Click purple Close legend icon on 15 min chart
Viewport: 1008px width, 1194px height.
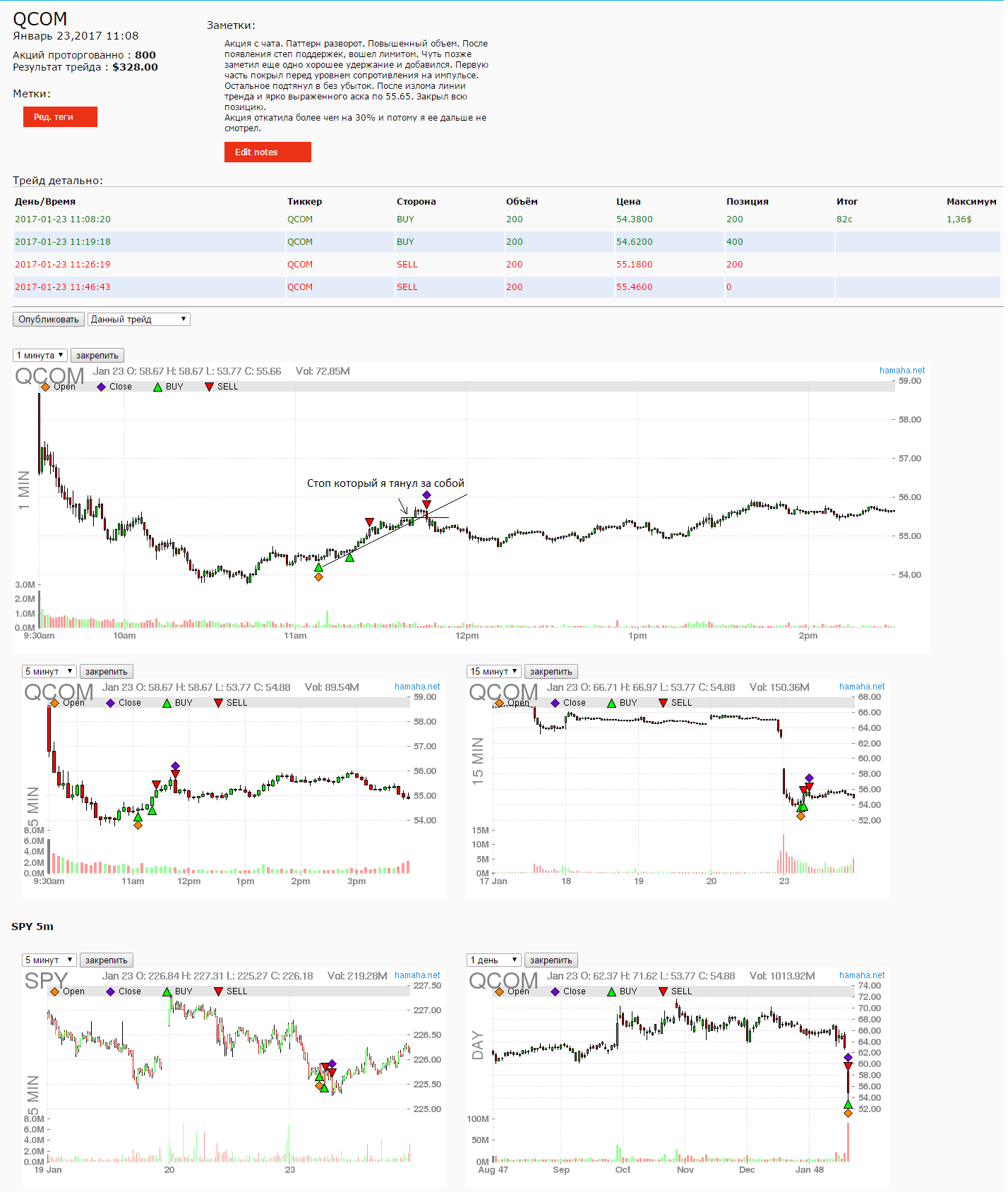(x=556, y=703)
